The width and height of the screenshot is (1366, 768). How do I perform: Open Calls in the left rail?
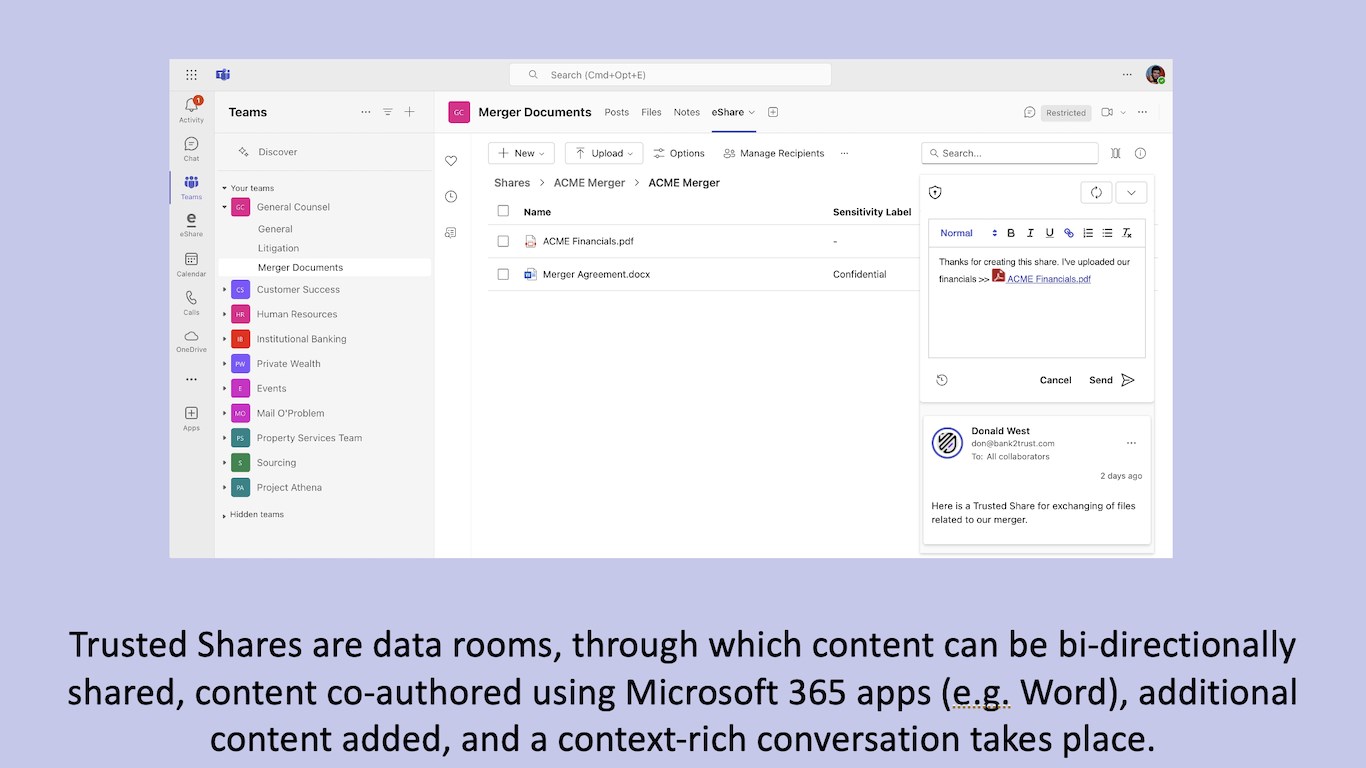(191, 302)
